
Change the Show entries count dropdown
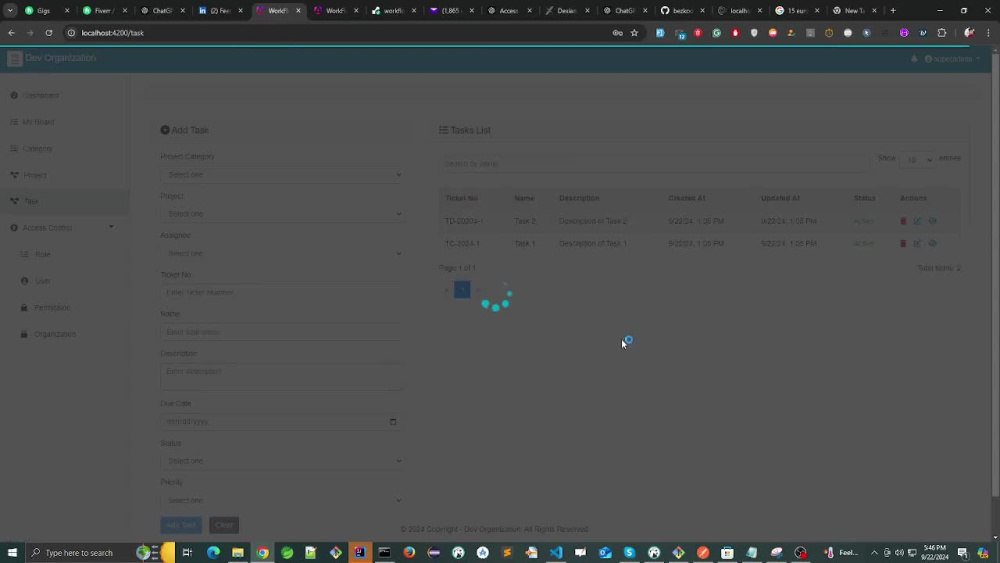point(918,160)
